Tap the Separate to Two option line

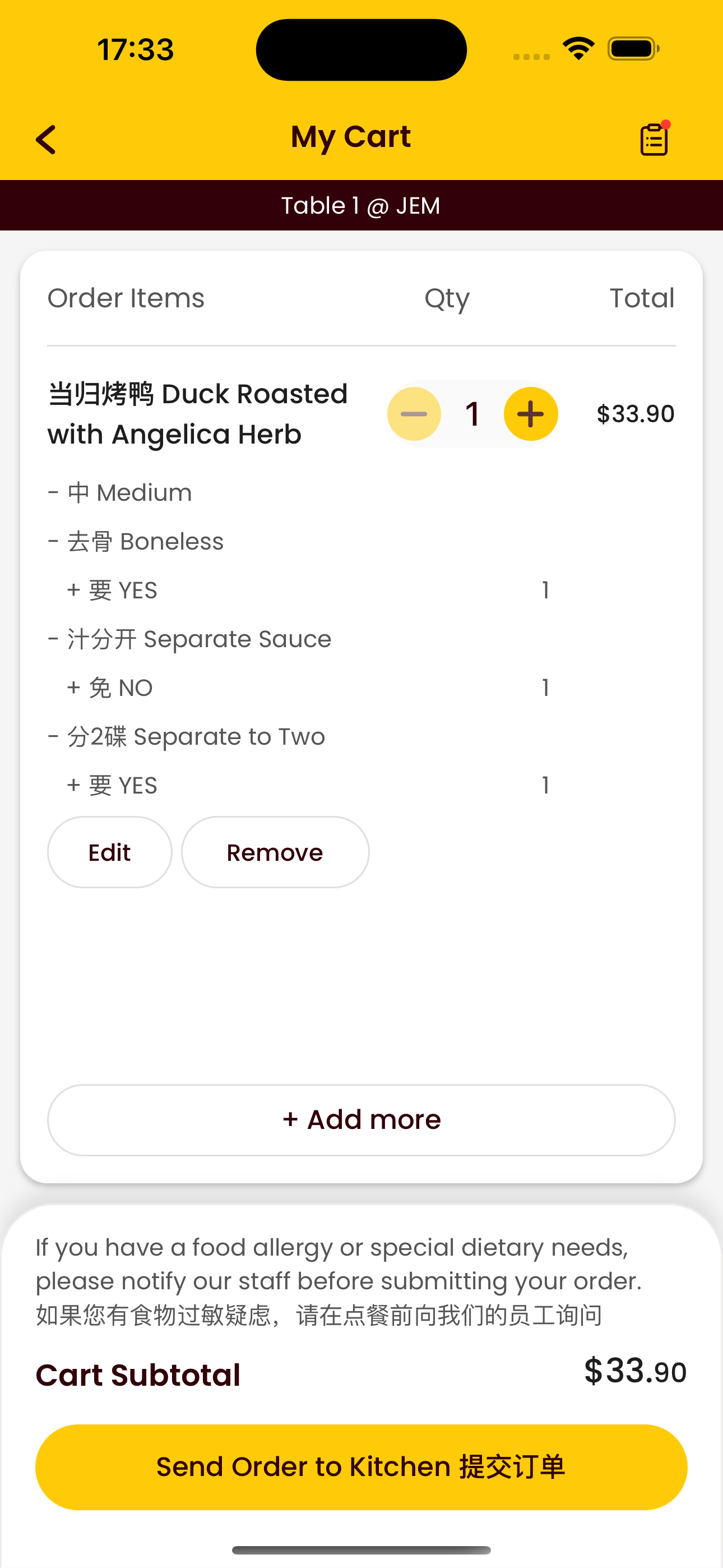(x=186, y=736)
